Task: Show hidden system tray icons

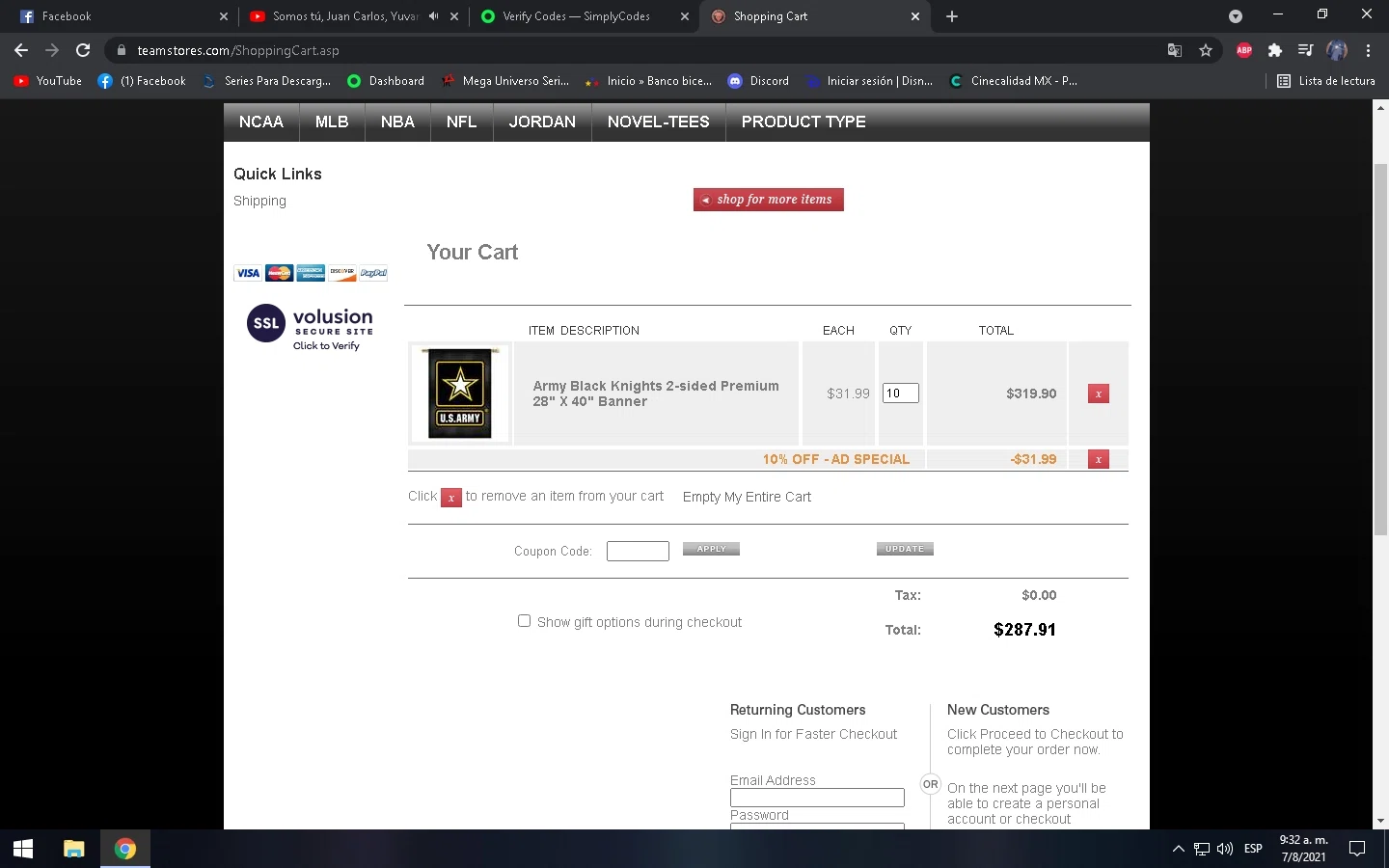Action: pyautogui.click(x=1178, y=849)
